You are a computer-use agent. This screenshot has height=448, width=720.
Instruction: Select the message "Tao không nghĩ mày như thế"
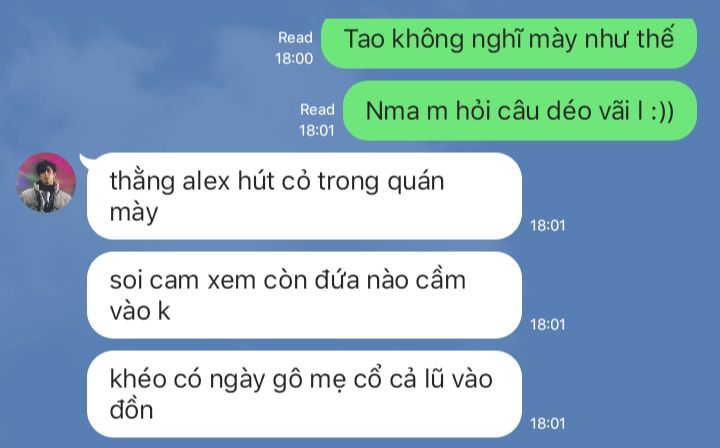pos(509,43)
